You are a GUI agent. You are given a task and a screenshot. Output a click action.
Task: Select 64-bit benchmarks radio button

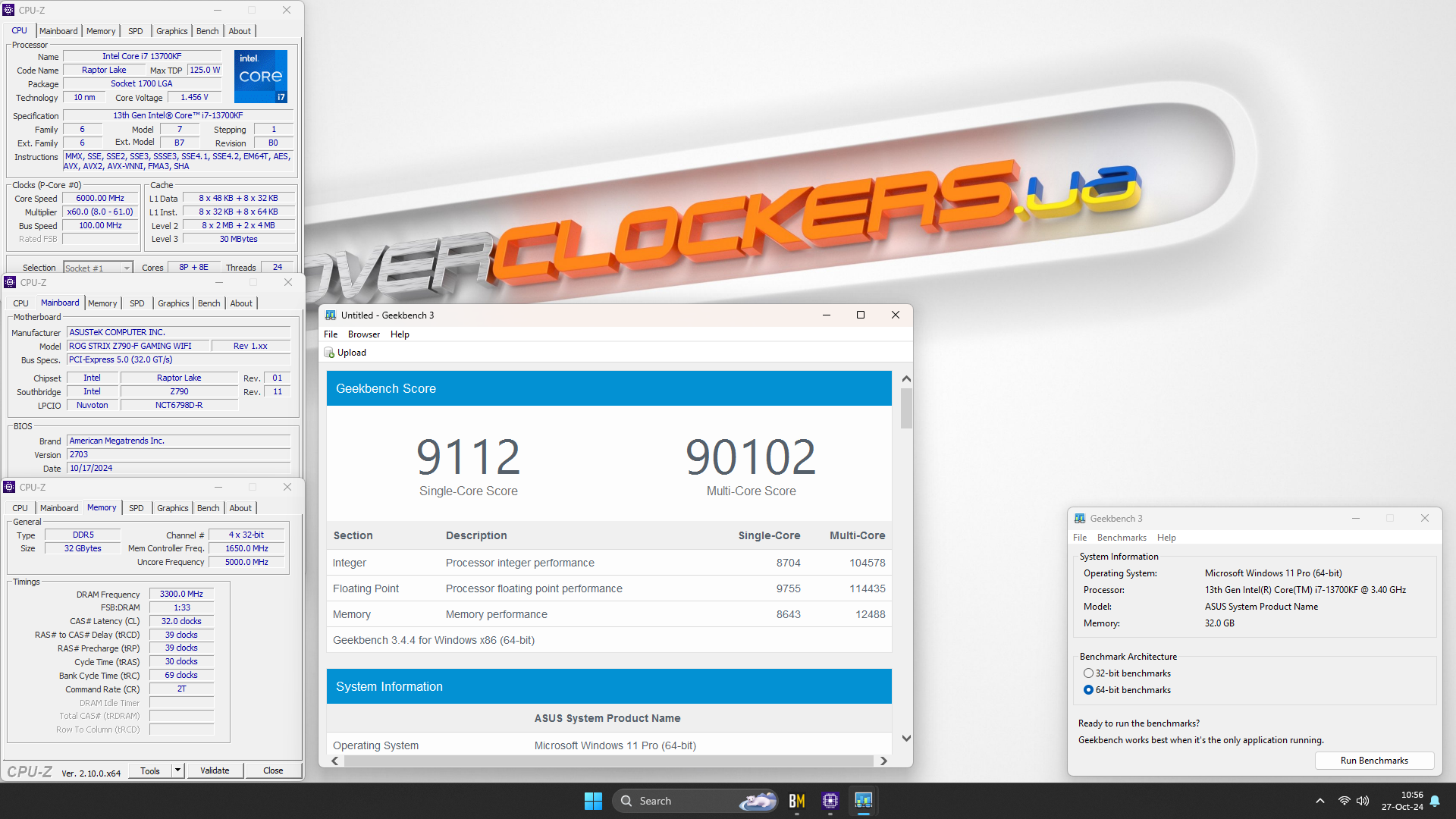[x=1088, y=690]
